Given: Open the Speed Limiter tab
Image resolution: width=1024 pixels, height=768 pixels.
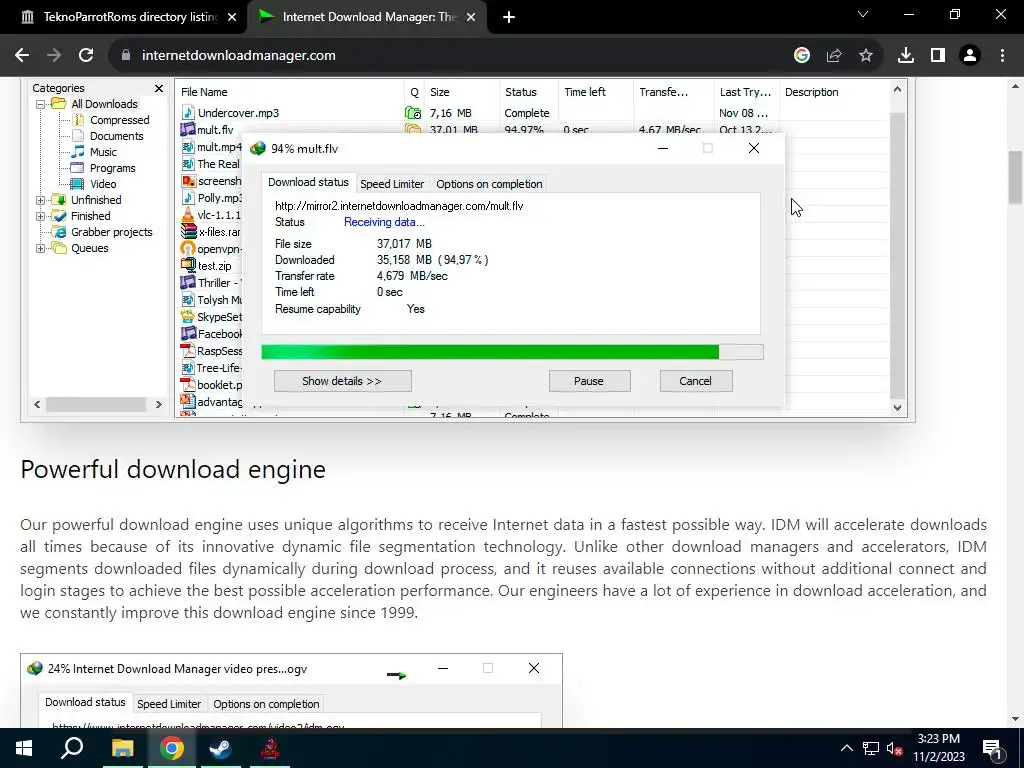Looking at the screenshot, I should pos(392,184).
